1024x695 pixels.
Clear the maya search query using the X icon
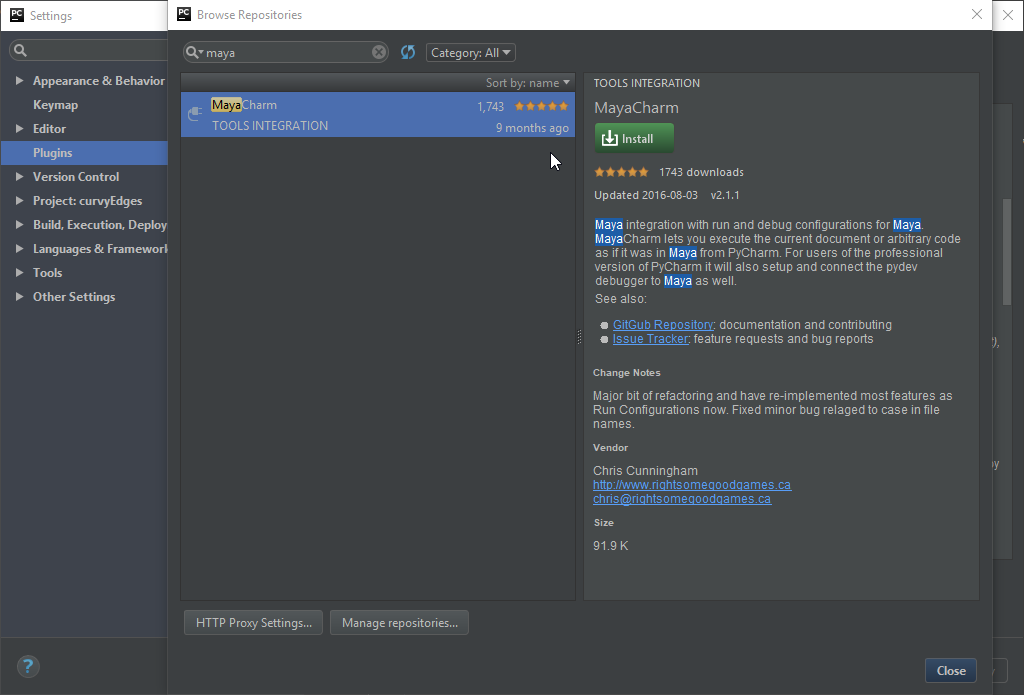pyautogui.click(x=378, y=51)
